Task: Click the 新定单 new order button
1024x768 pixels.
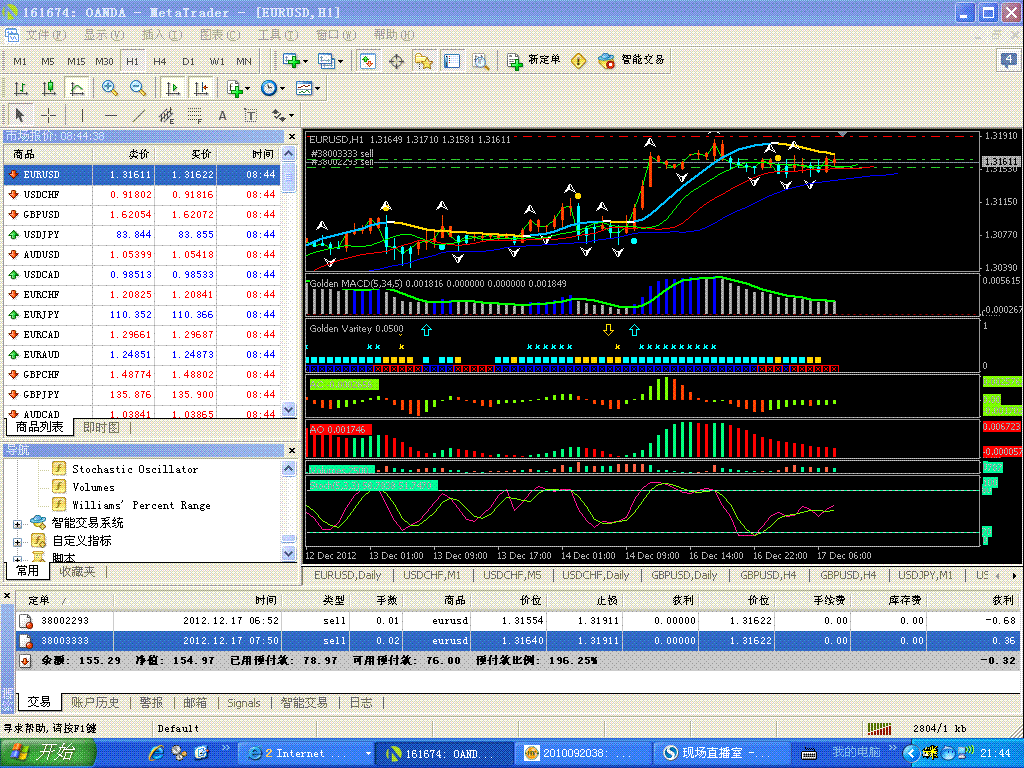Action: coord(534,60)
